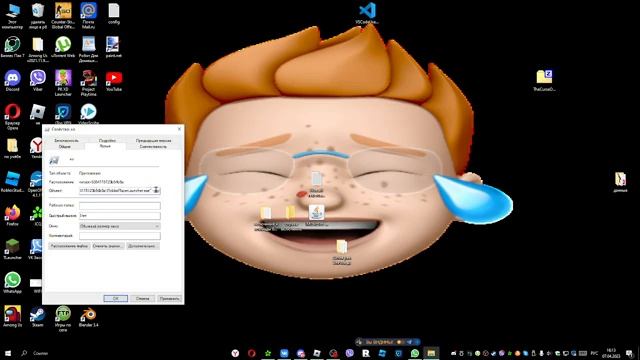Open the TLauncher Minecraft shortcut
This screenshot has height=360, width=640.
pos(12,249)
